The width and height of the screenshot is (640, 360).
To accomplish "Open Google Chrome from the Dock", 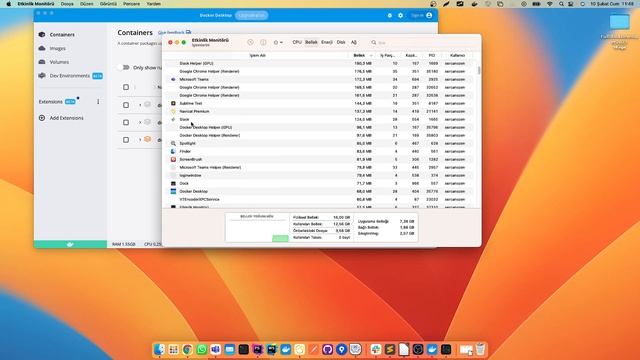I will 187,349.
